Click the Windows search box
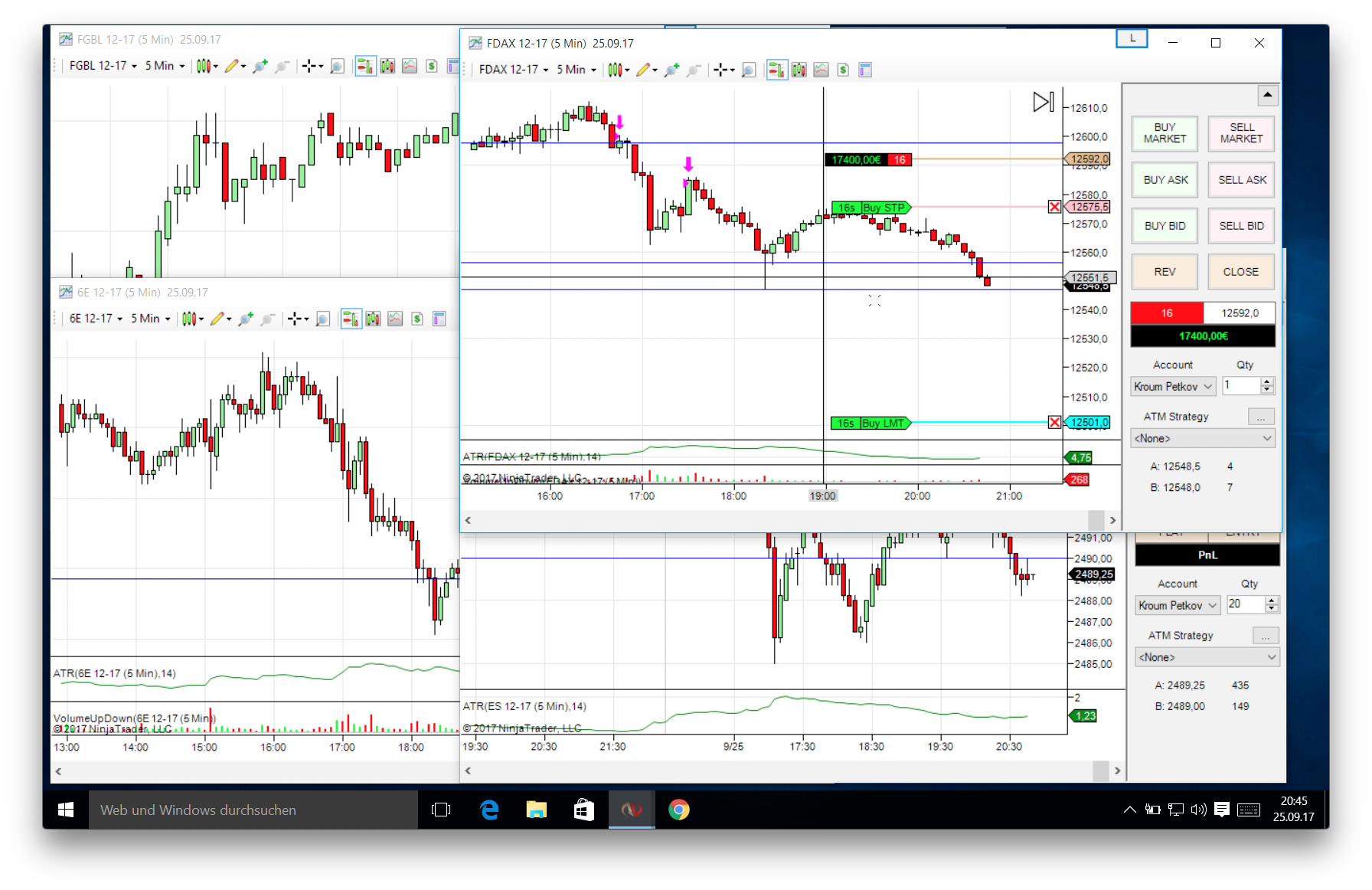Screen dimensions: 1372x890 (x=253, y=810)
